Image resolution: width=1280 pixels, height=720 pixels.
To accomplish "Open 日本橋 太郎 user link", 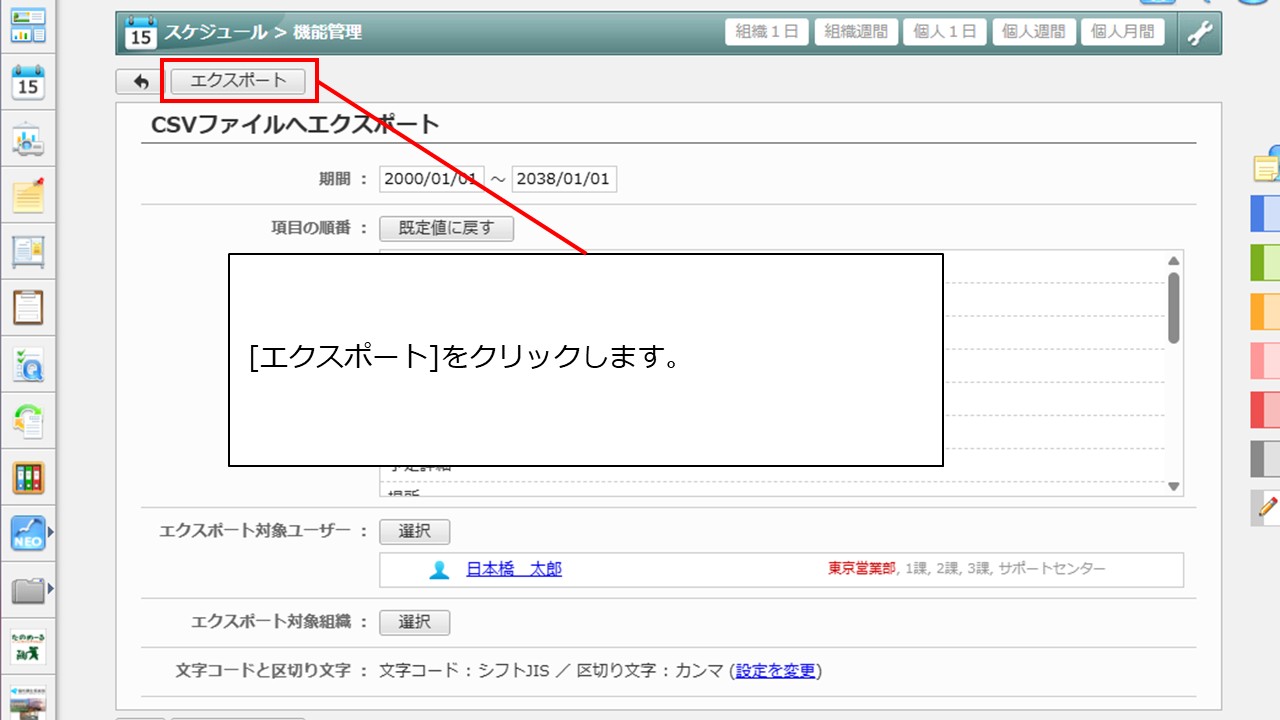I will coord(513,569).
